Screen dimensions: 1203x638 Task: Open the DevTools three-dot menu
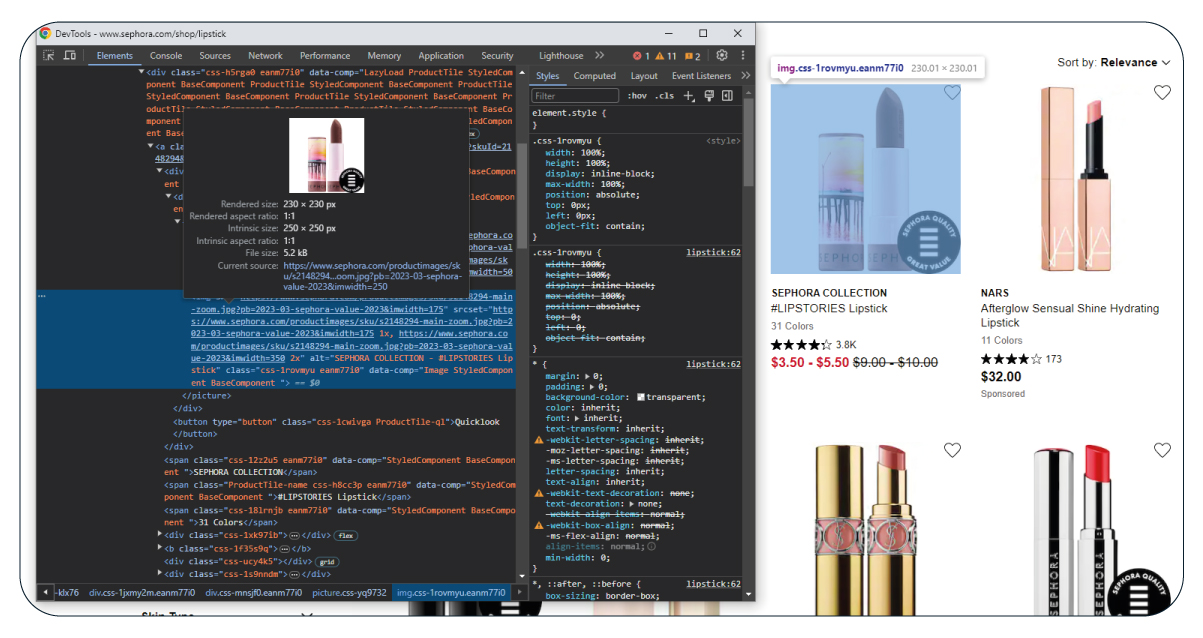(x=744, y=56)
